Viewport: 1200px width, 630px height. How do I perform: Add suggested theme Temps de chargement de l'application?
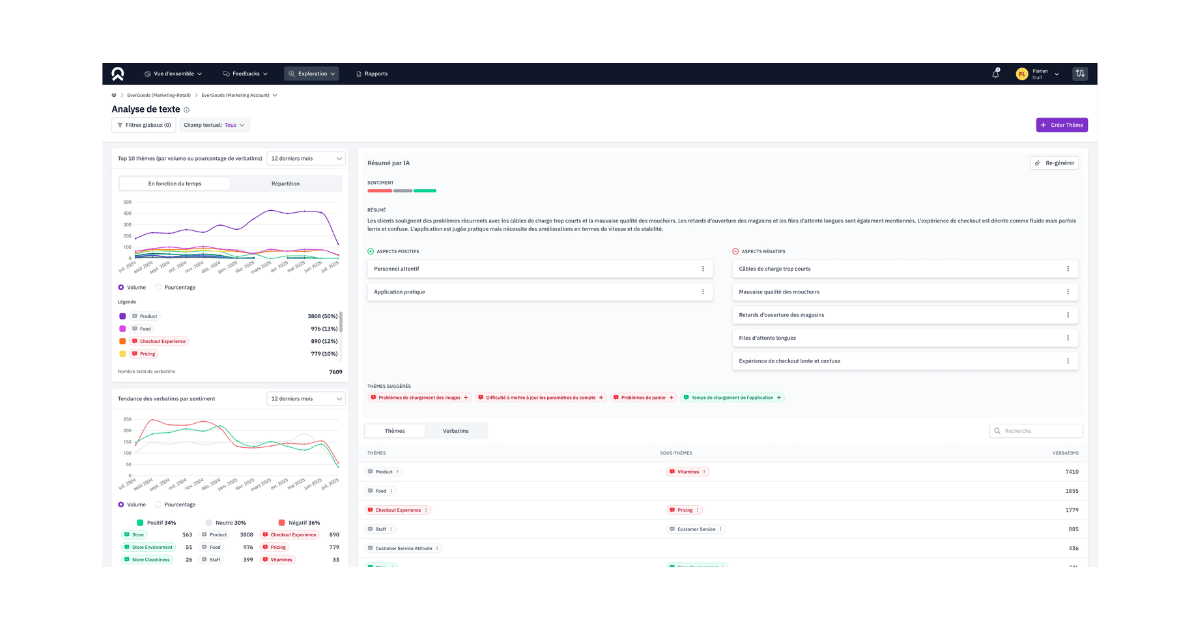tap(779, 397)
